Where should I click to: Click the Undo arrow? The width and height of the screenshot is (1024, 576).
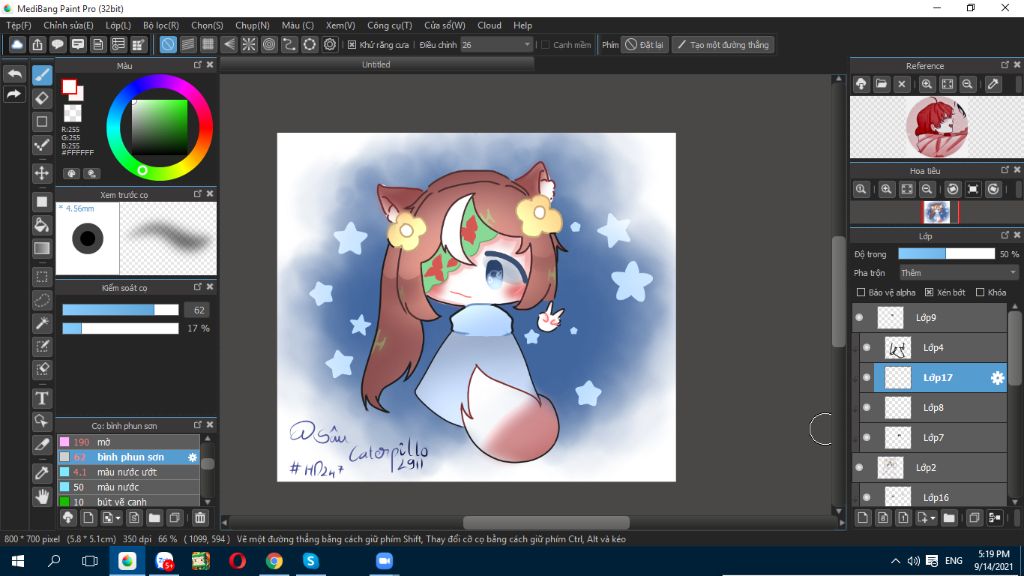[x=14, y=74]
